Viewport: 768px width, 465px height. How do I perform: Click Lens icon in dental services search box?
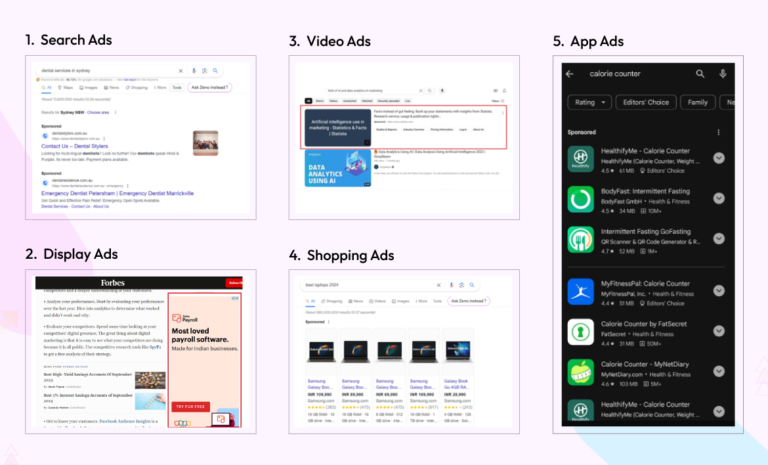[x=205, y=71]
